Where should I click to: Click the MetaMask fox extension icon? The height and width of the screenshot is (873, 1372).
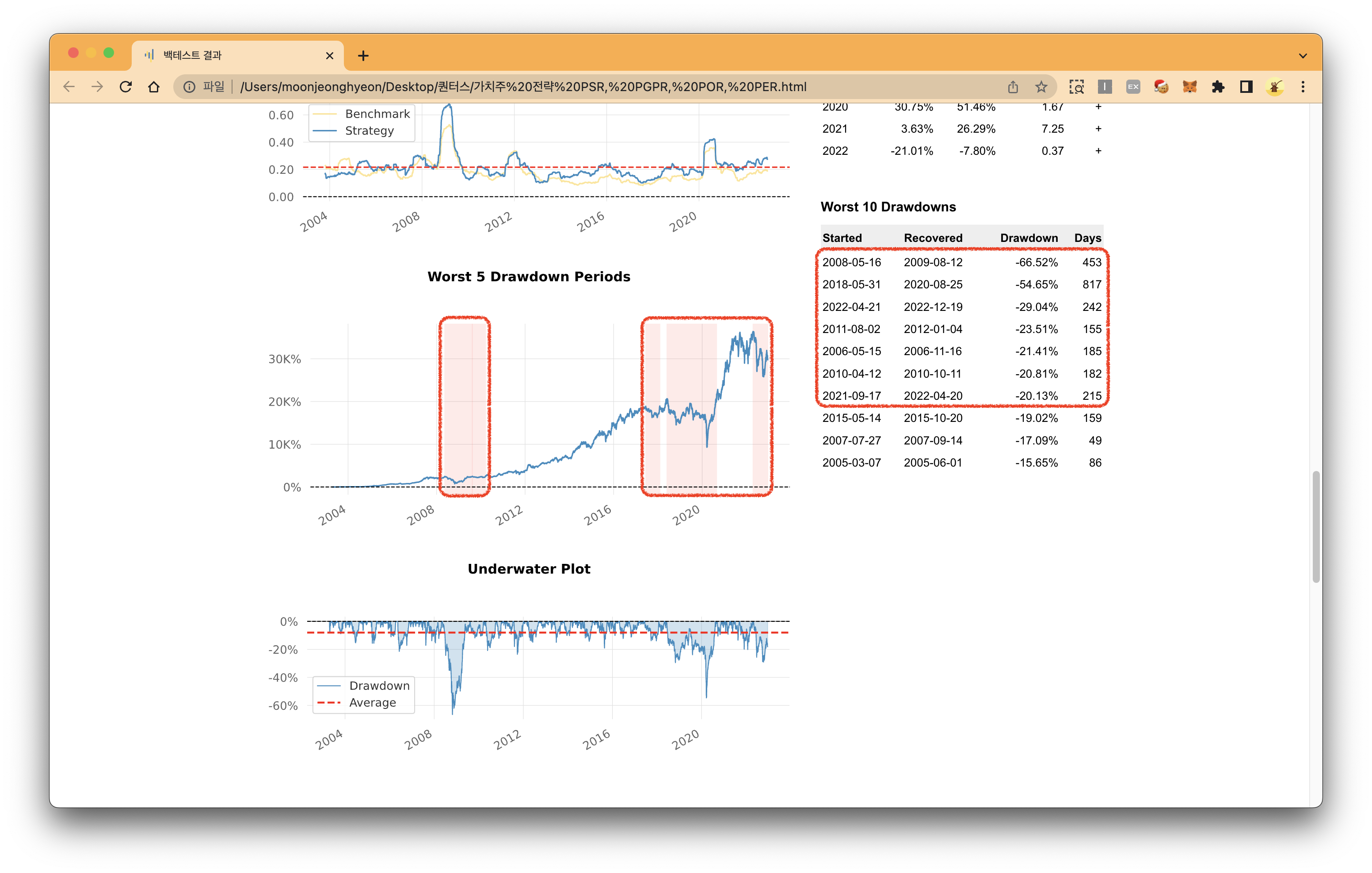(x=1189, y=87)
